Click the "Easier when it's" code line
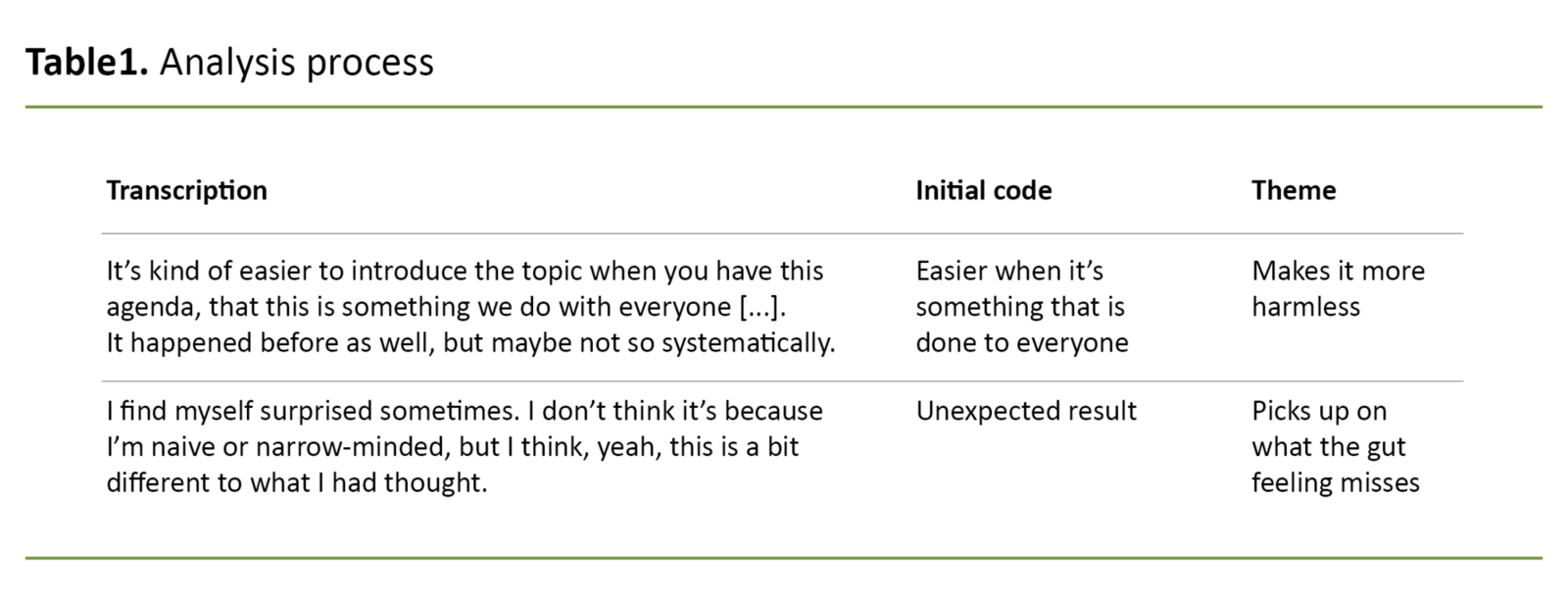This screenshot has height=601, width=1568. coord(1009,271)
